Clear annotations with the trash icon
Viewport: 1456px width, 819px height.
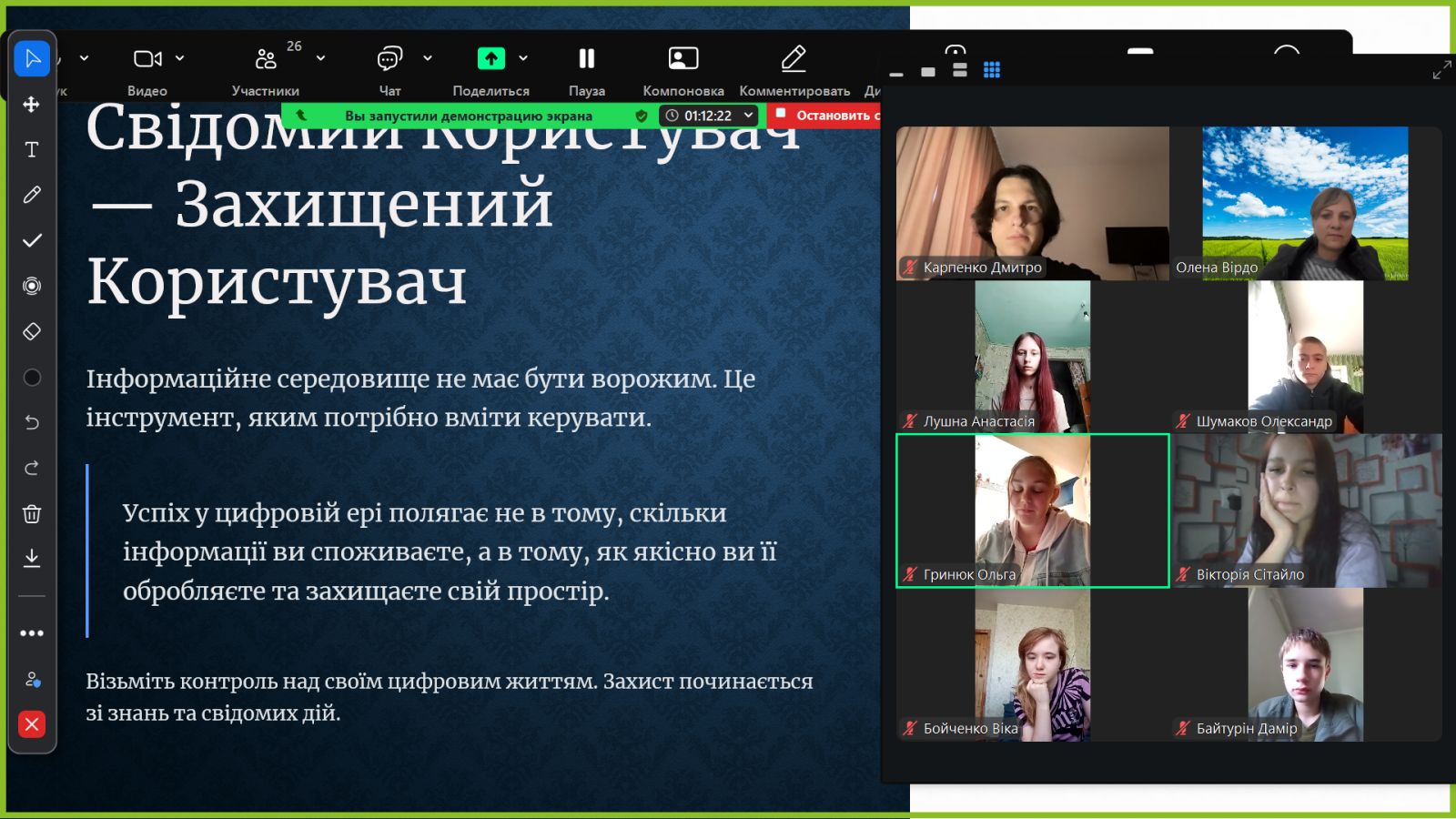pos(32,514)
